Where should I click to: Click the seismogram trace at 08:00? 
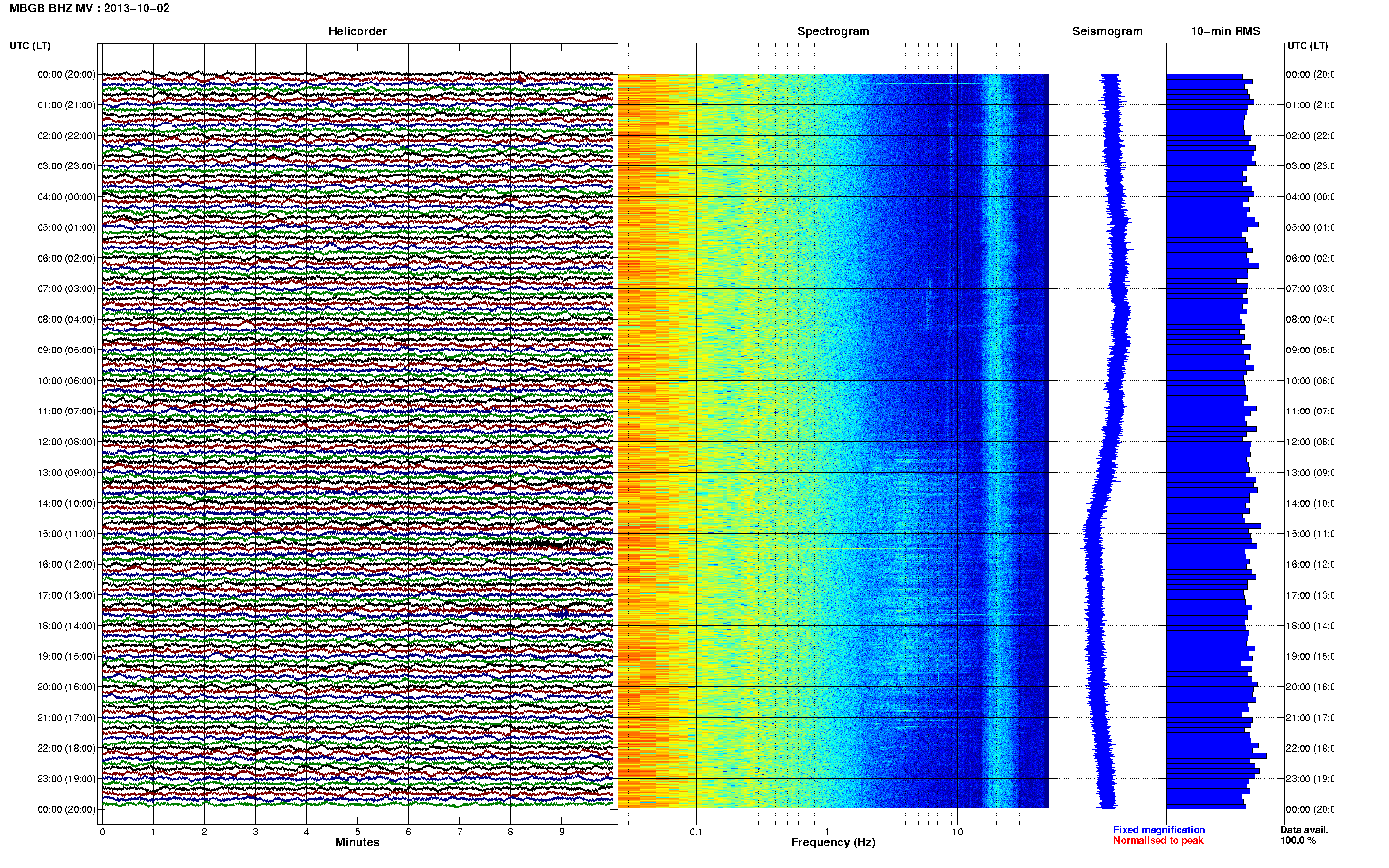click(1121, 319)
